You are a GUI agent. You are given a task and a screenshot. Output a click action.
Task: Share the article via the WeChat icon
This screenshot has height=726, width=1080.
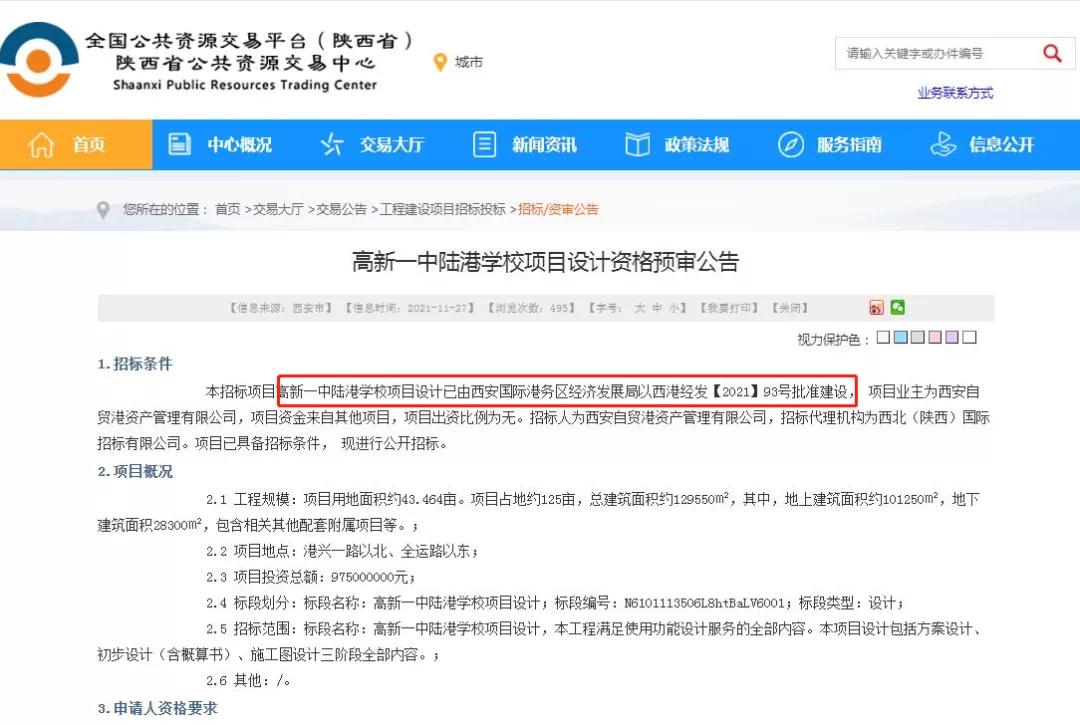[897, 307]
